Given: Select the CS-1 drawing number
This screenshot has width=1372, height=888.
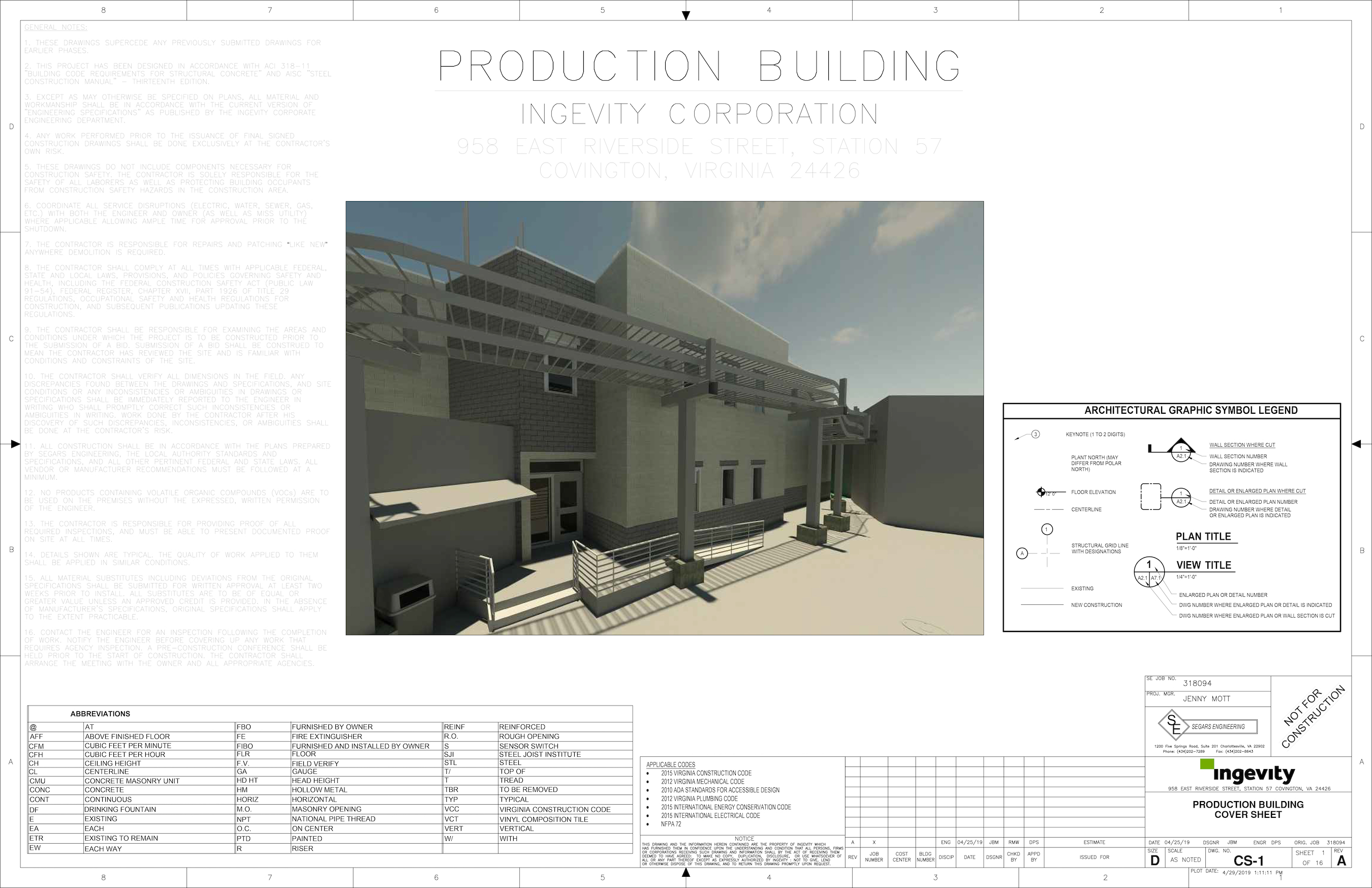Looking at the screenshot, I should (x=1249, y=861).
